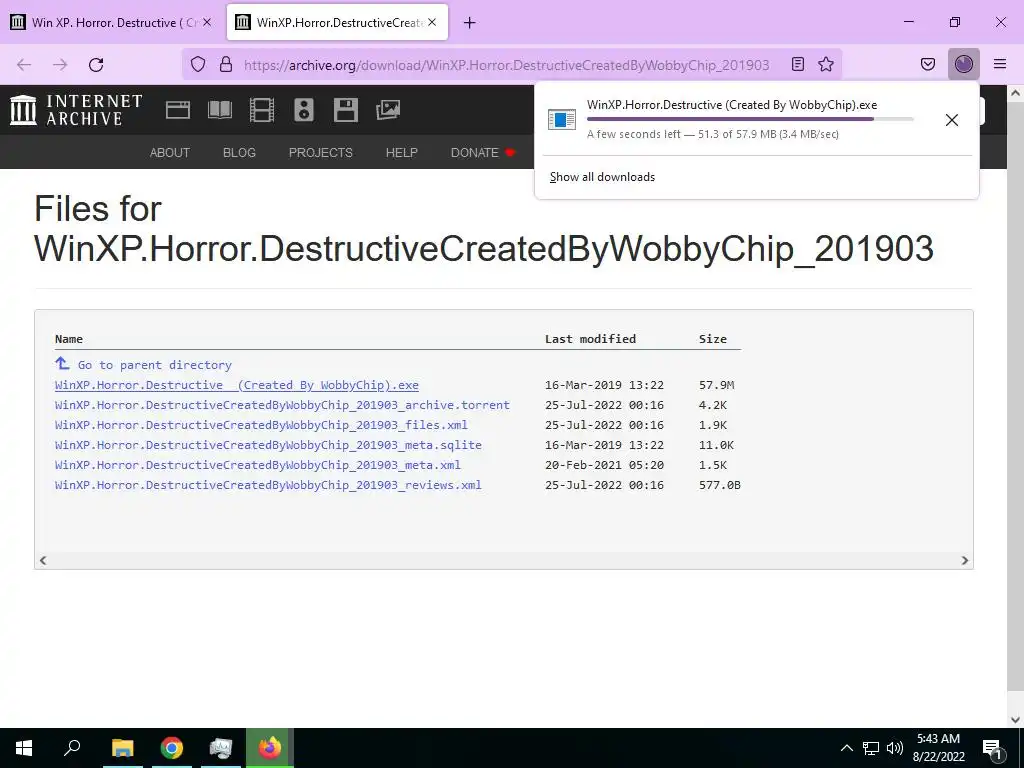Open volume control tray icon
The image size is (1024, 768).
895,748
